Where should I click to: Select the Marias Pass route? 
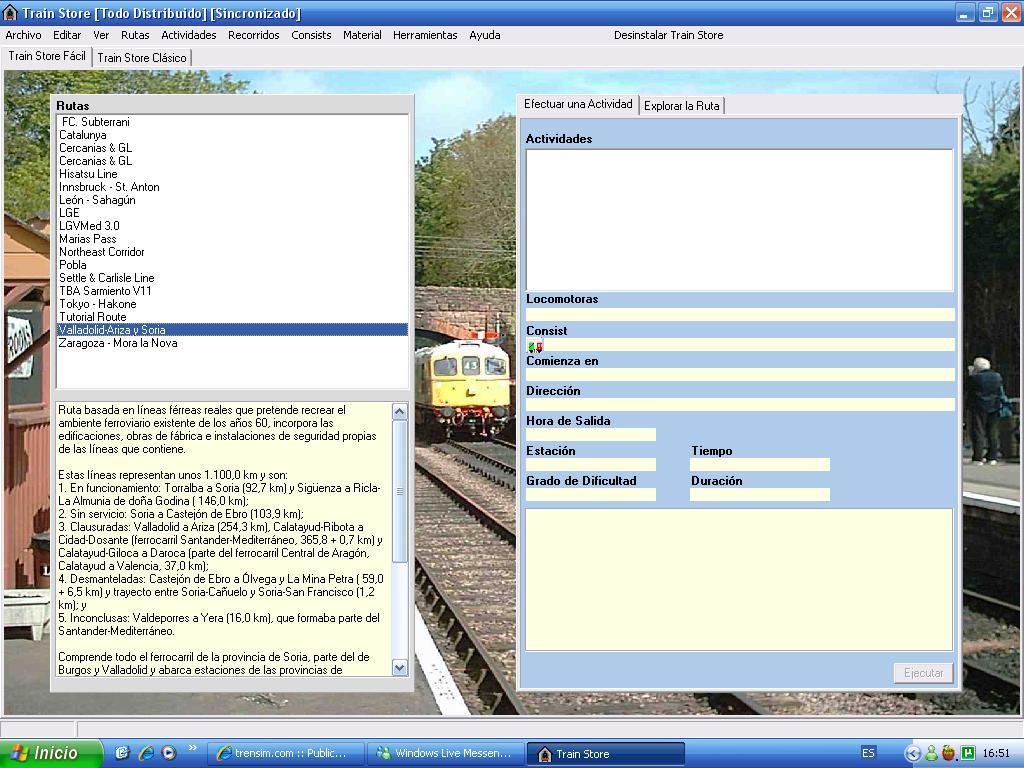tap(88, 239)
